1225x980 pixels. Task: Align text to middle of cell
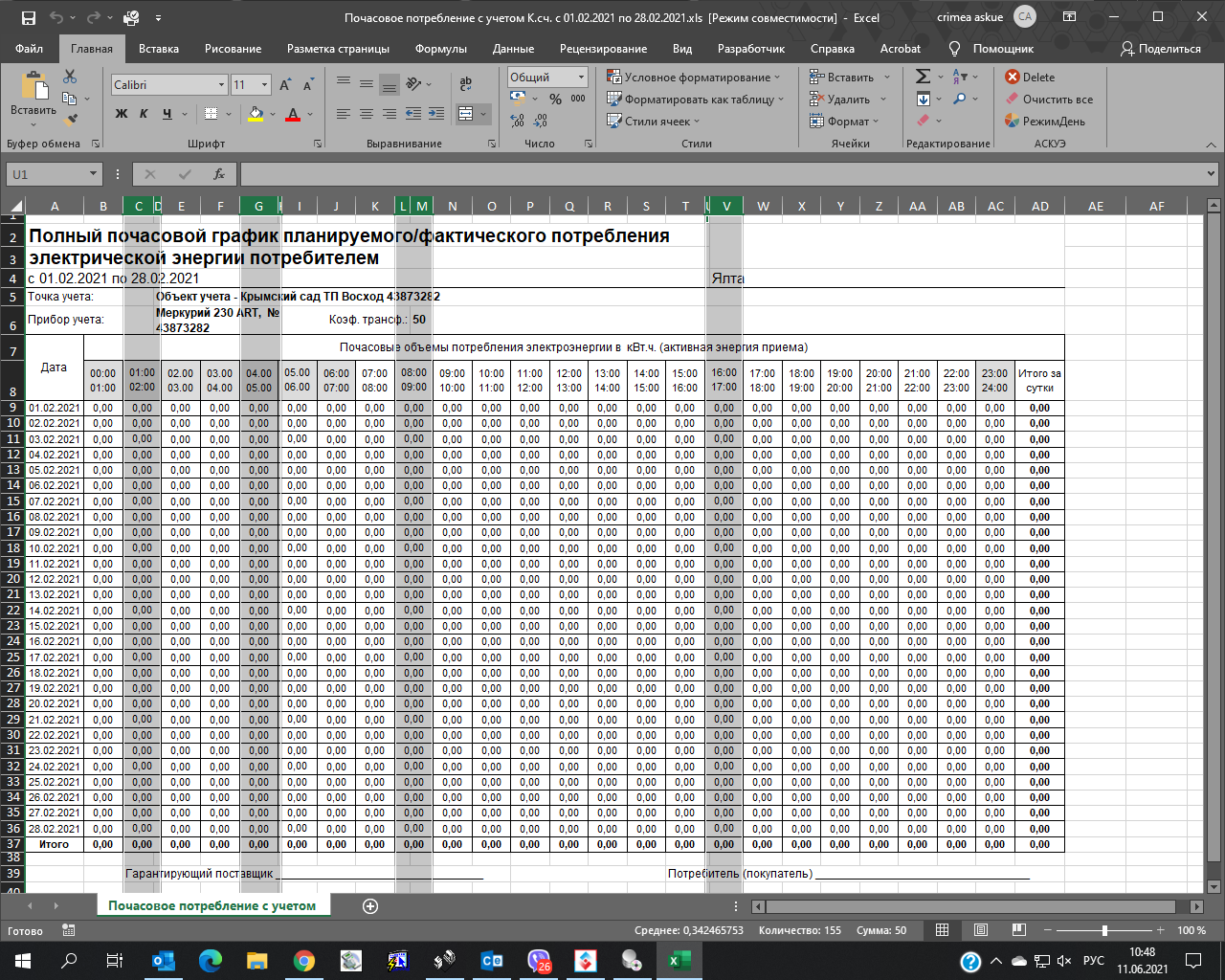pyautogui.click(x=367, y=84)
